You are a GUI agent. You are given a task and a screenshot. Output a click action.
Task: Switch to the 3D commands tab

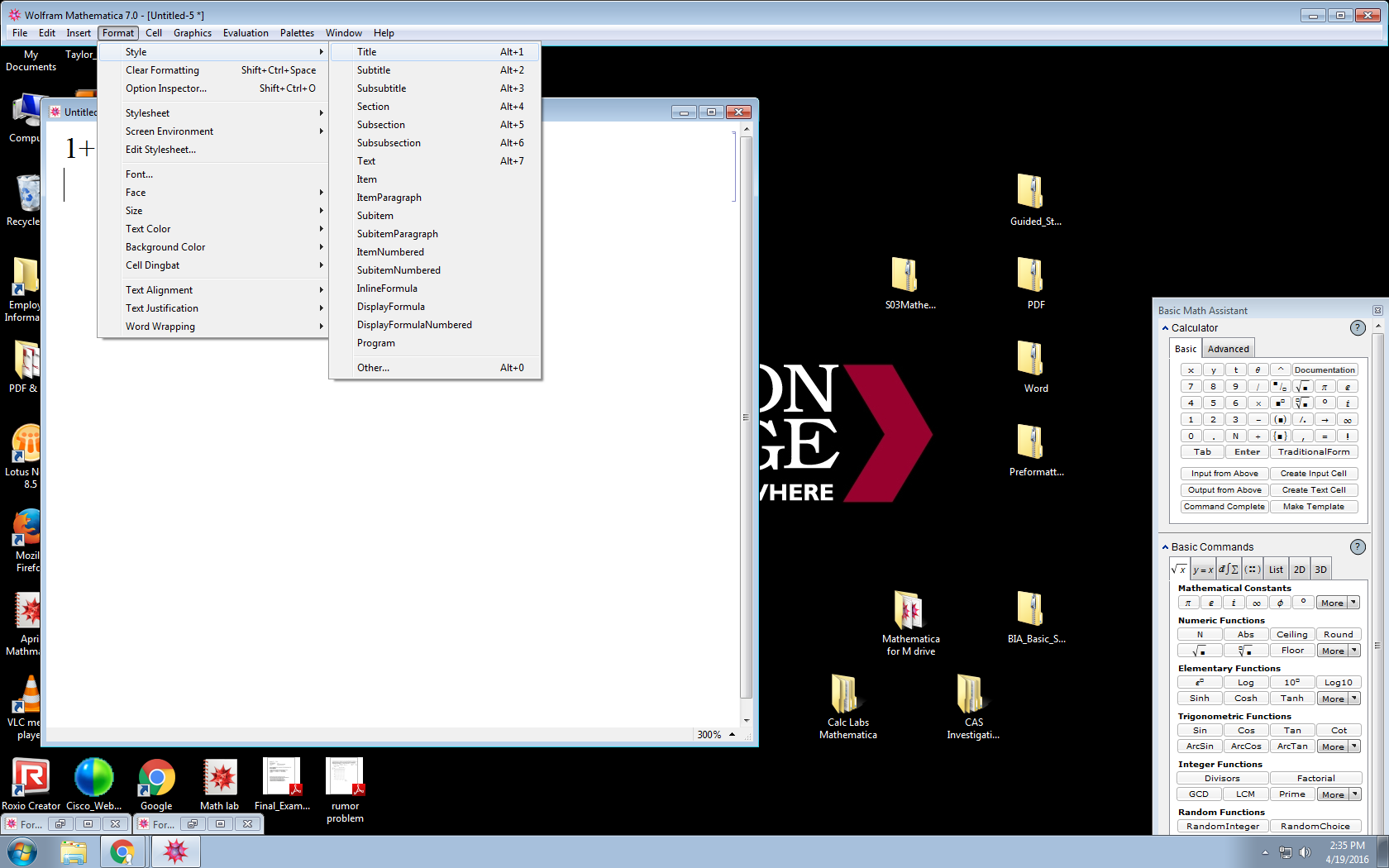[x=1321, y=570]
